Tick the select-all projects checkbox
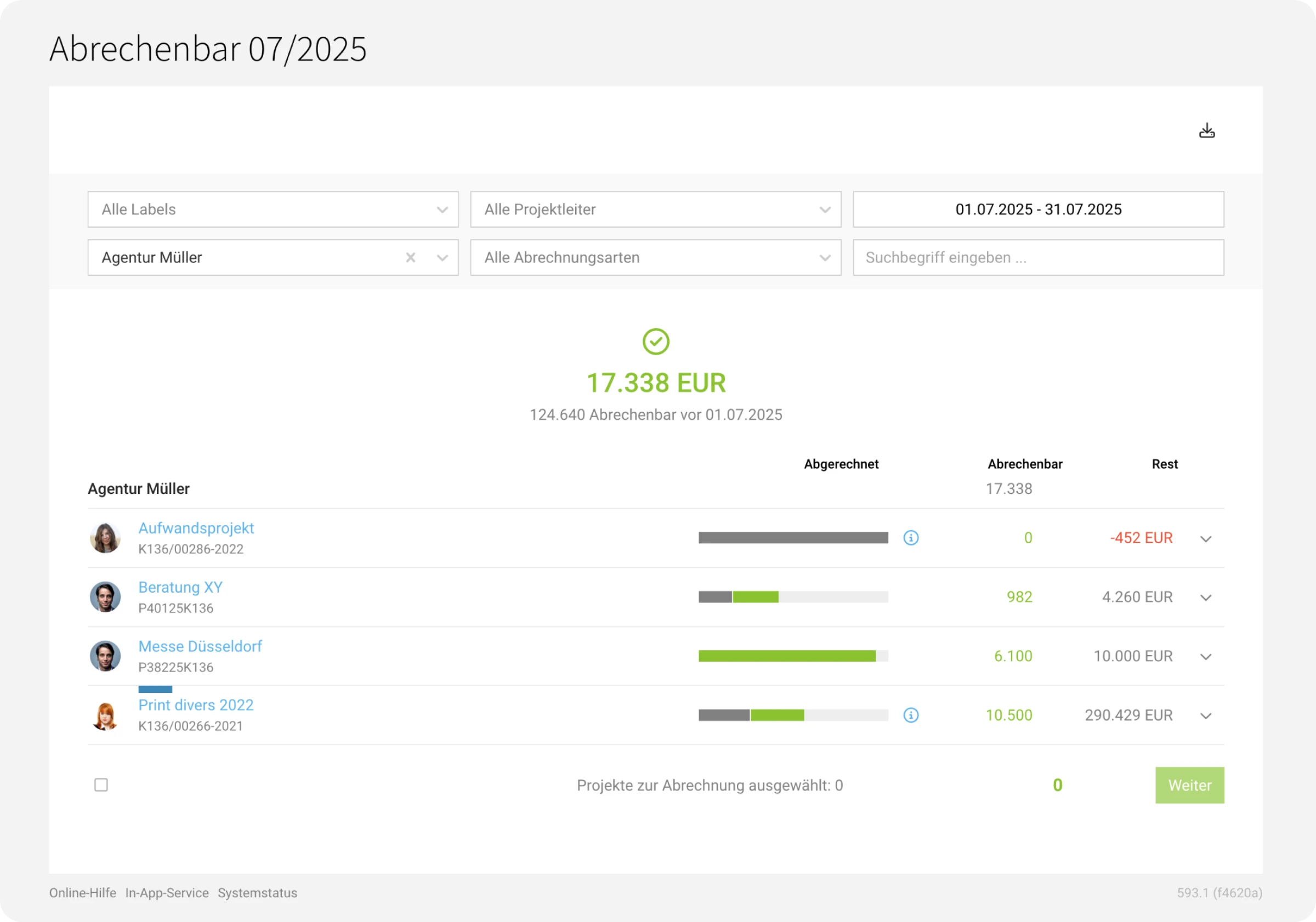The height and width of the screenshot is (922, 1316). (101, 784)
